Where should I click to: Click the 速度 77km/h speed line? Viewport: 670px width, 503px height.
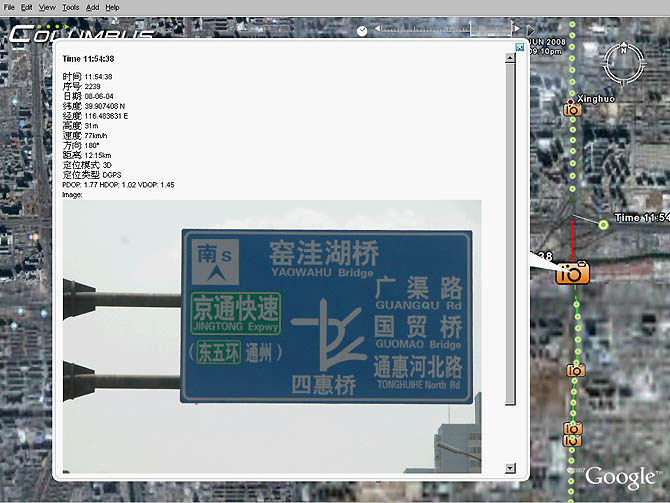click(x=85, y=135)
